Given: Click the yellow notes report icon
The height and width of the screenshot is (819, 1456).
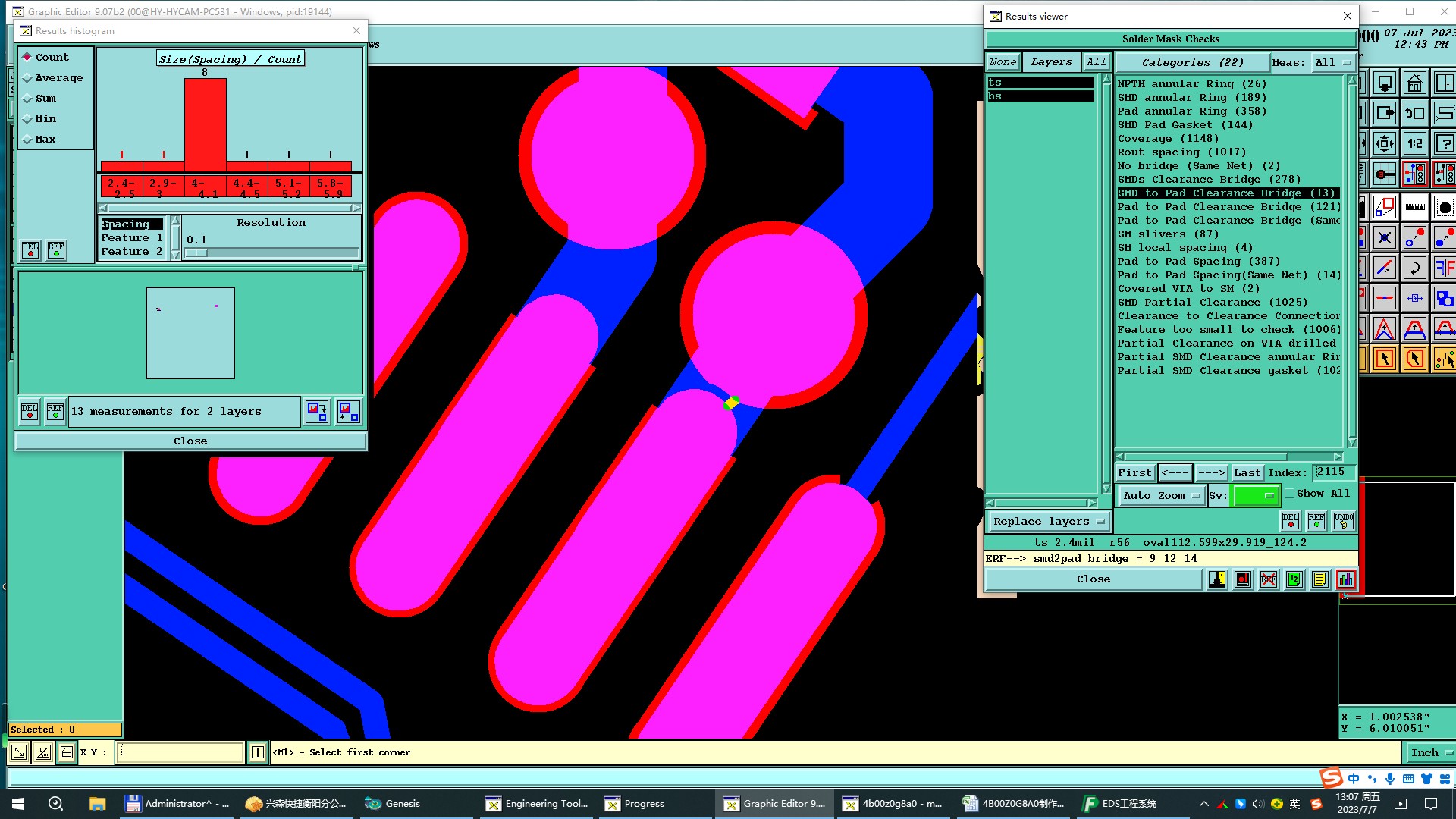Looking at the screenshot, I should [1319, 579].
